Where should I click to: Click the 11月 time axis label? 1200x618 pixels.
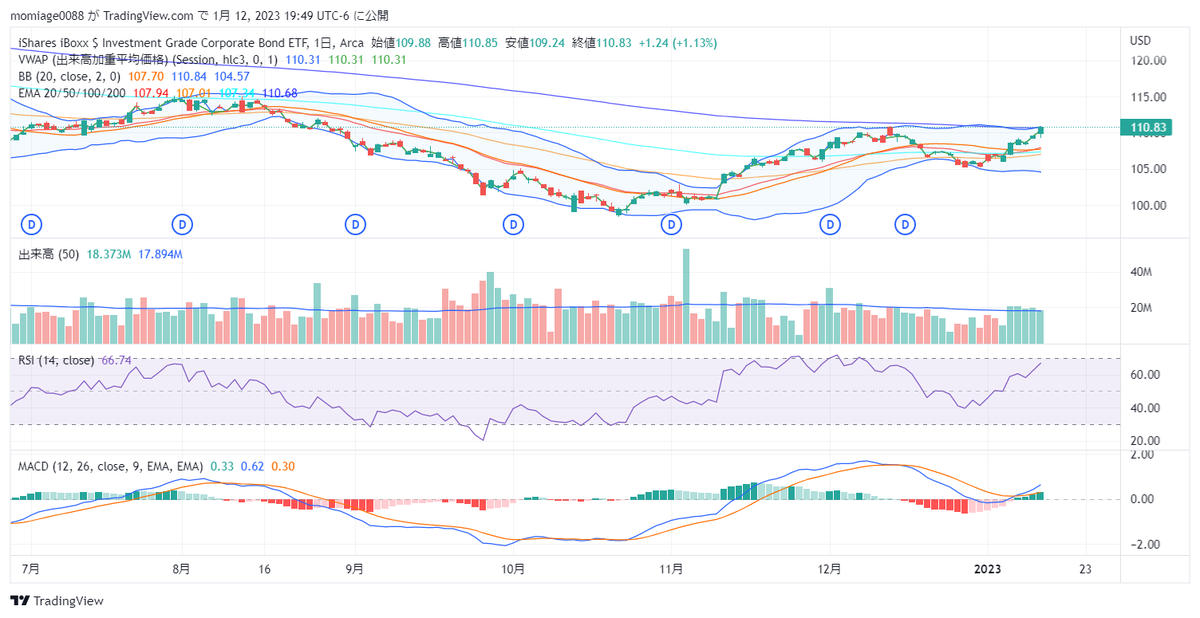pyautogui.click(x=671, y=569)
